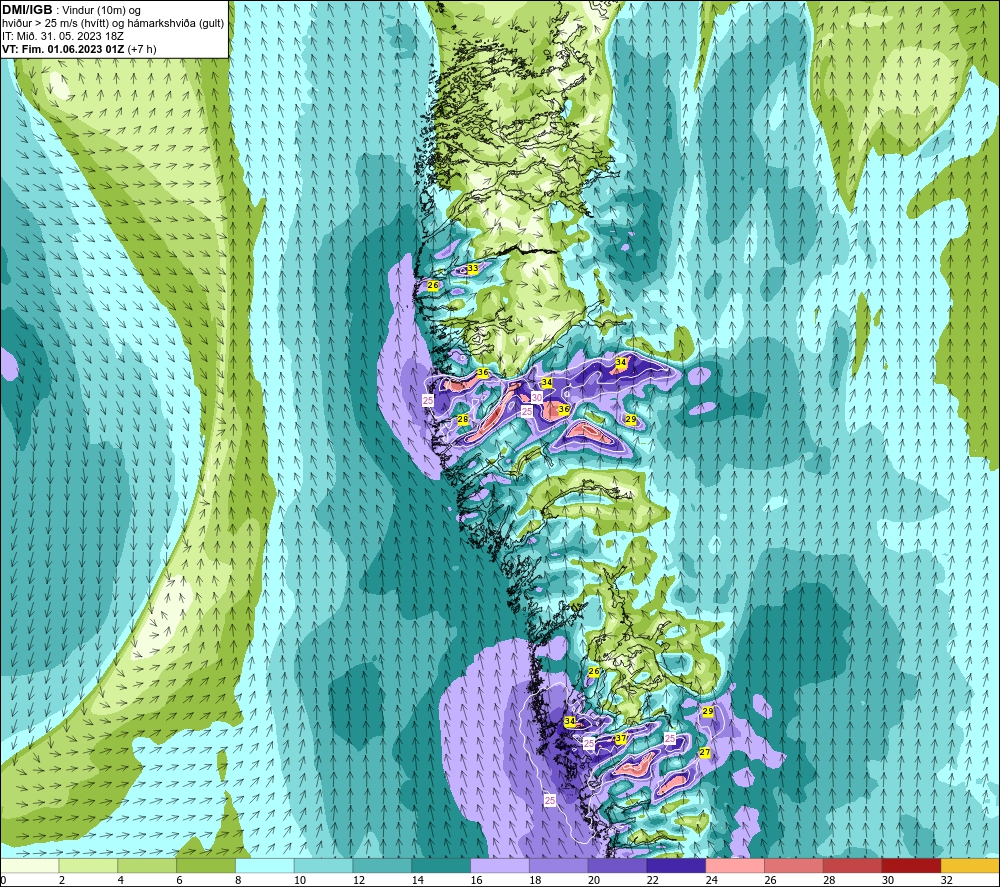Click the legend scale number '8'

tap(238, 880)
